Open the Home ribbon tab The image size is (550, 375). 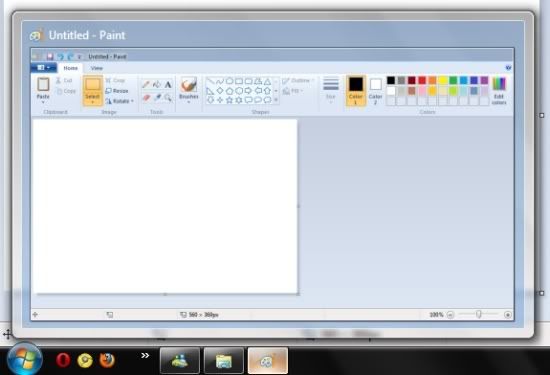tap(71, 68)
